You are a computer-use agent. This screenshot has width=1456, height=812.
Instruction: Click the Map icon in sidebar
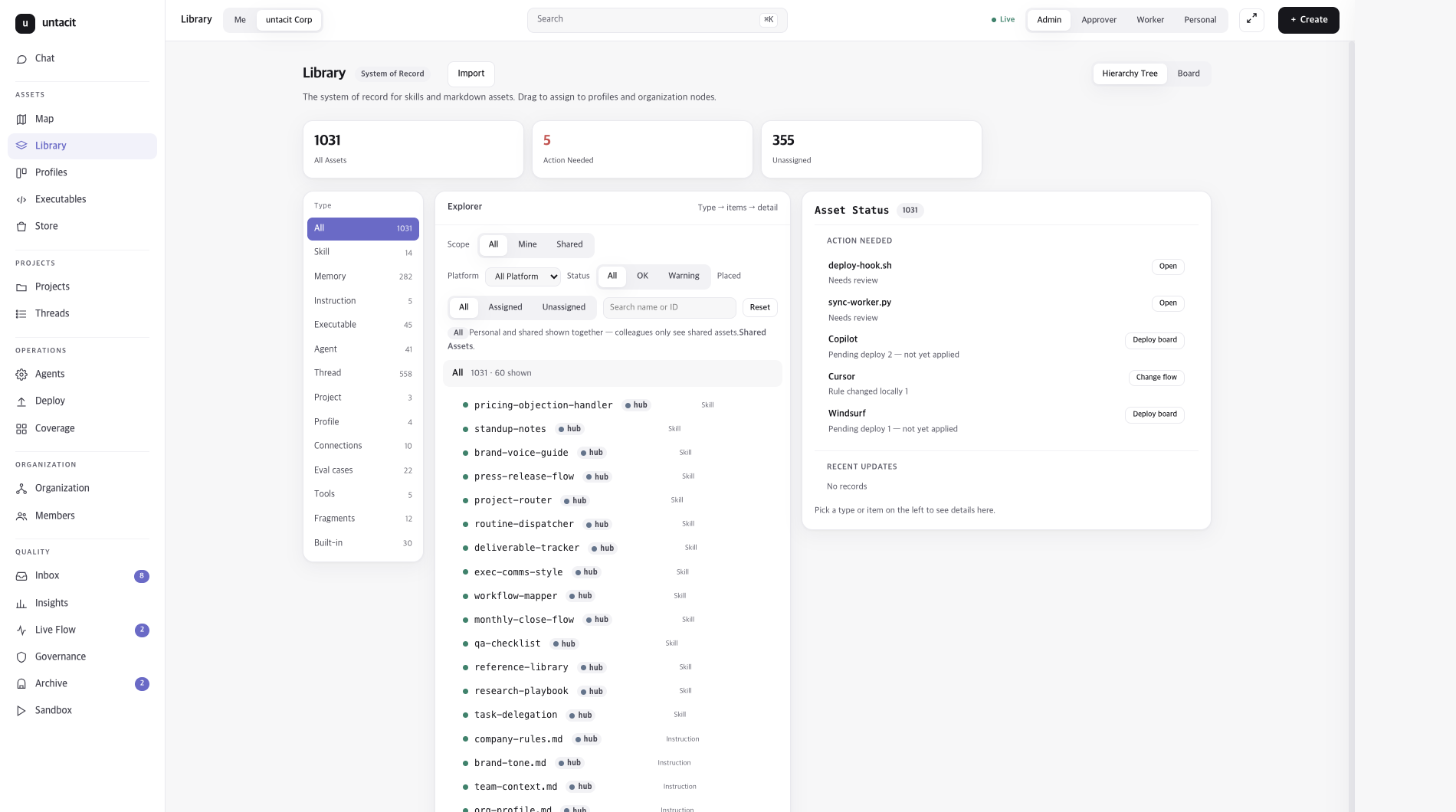point(21,120)
